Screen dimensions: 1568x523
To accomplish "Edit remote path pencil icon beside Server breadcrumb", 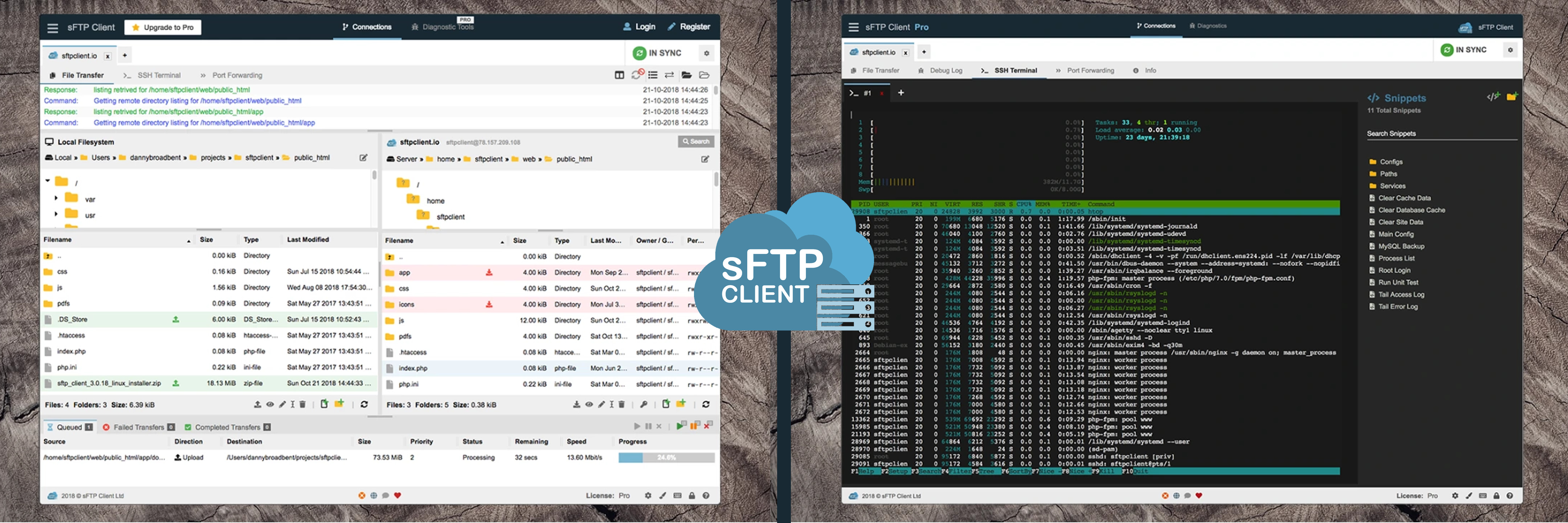I will click(x=705, y=159).
